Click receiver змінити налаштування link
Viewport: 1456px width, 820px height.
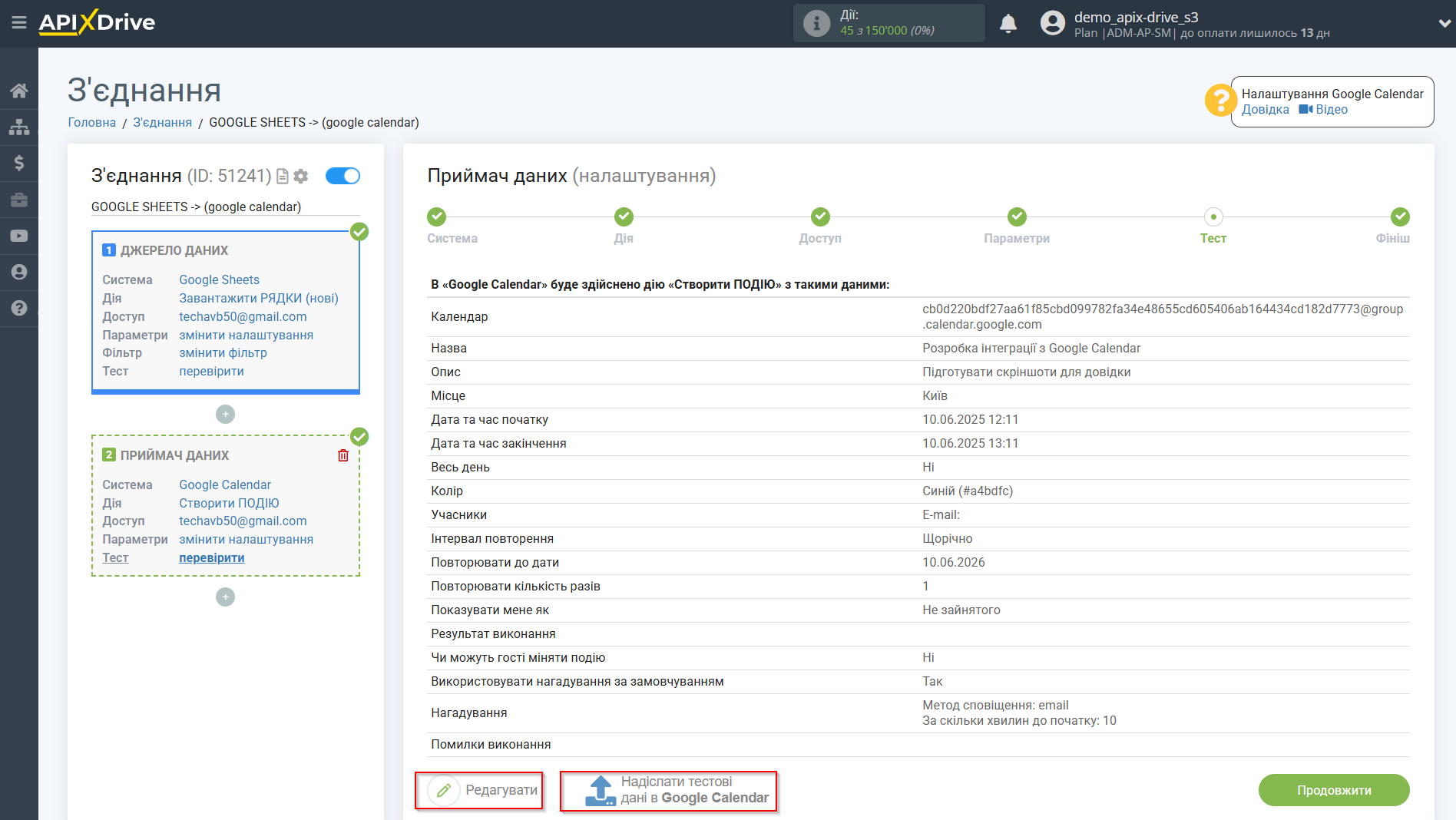[246, 540]
